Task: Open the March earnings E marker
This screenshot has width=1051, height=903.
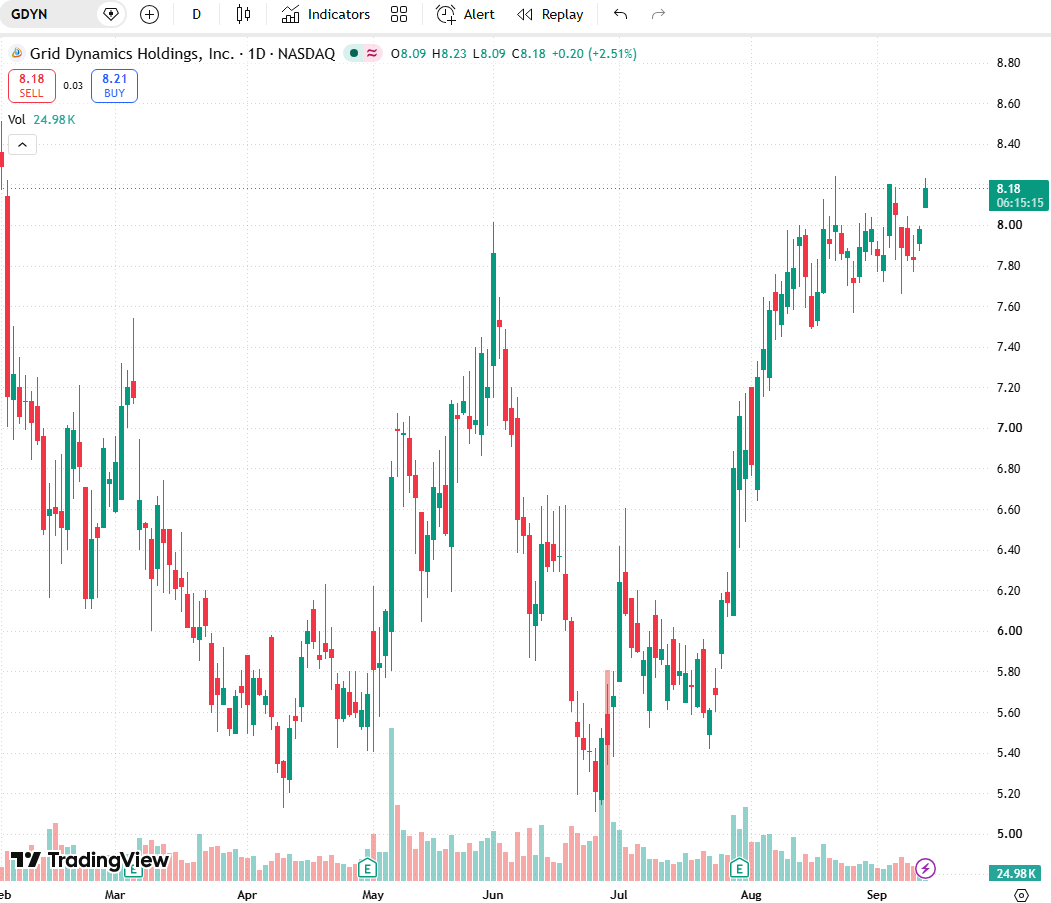Action: click(133, 871)
